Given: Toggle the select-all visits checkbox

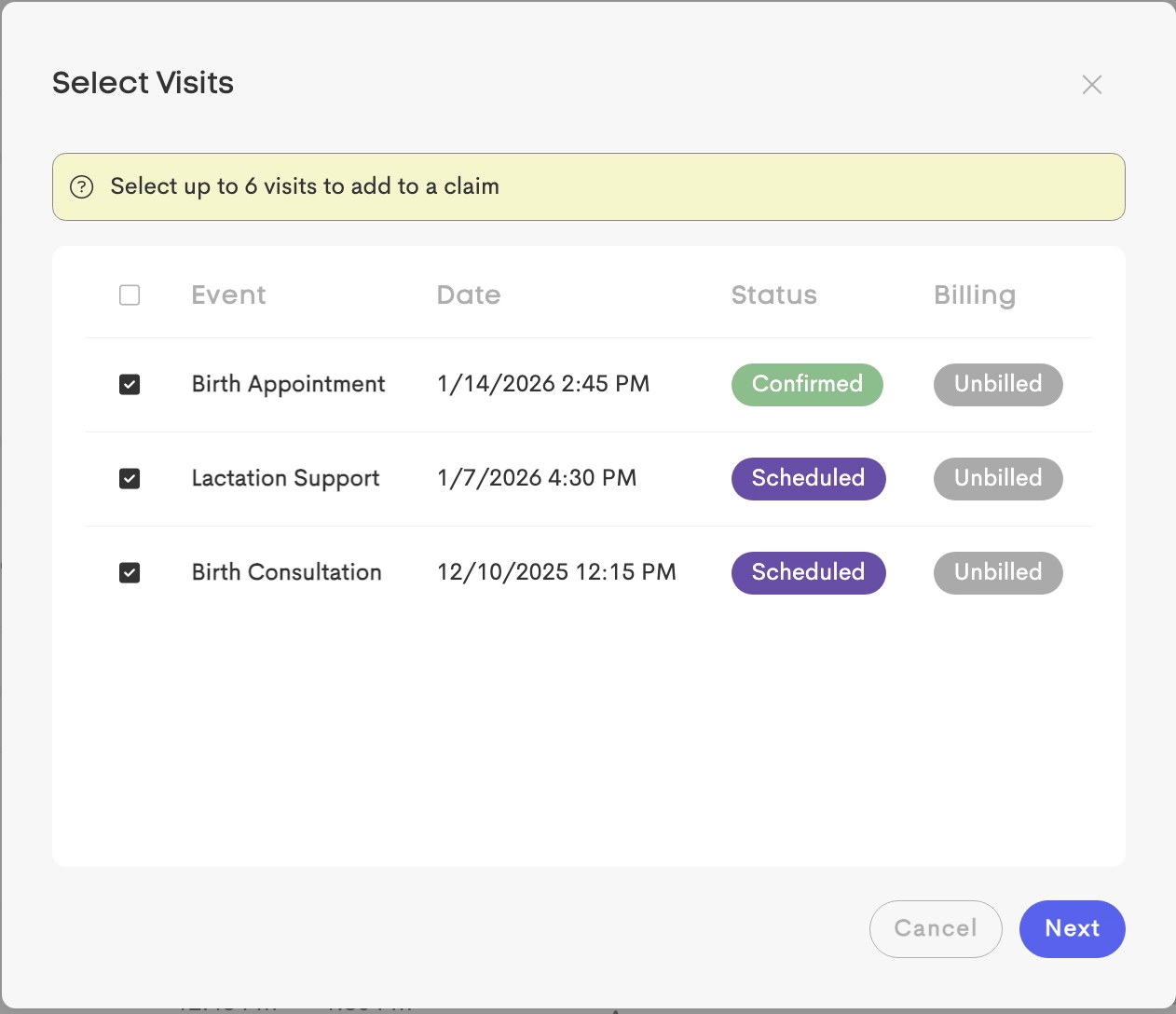Looking at the screenshot, I should click(130, 295).
